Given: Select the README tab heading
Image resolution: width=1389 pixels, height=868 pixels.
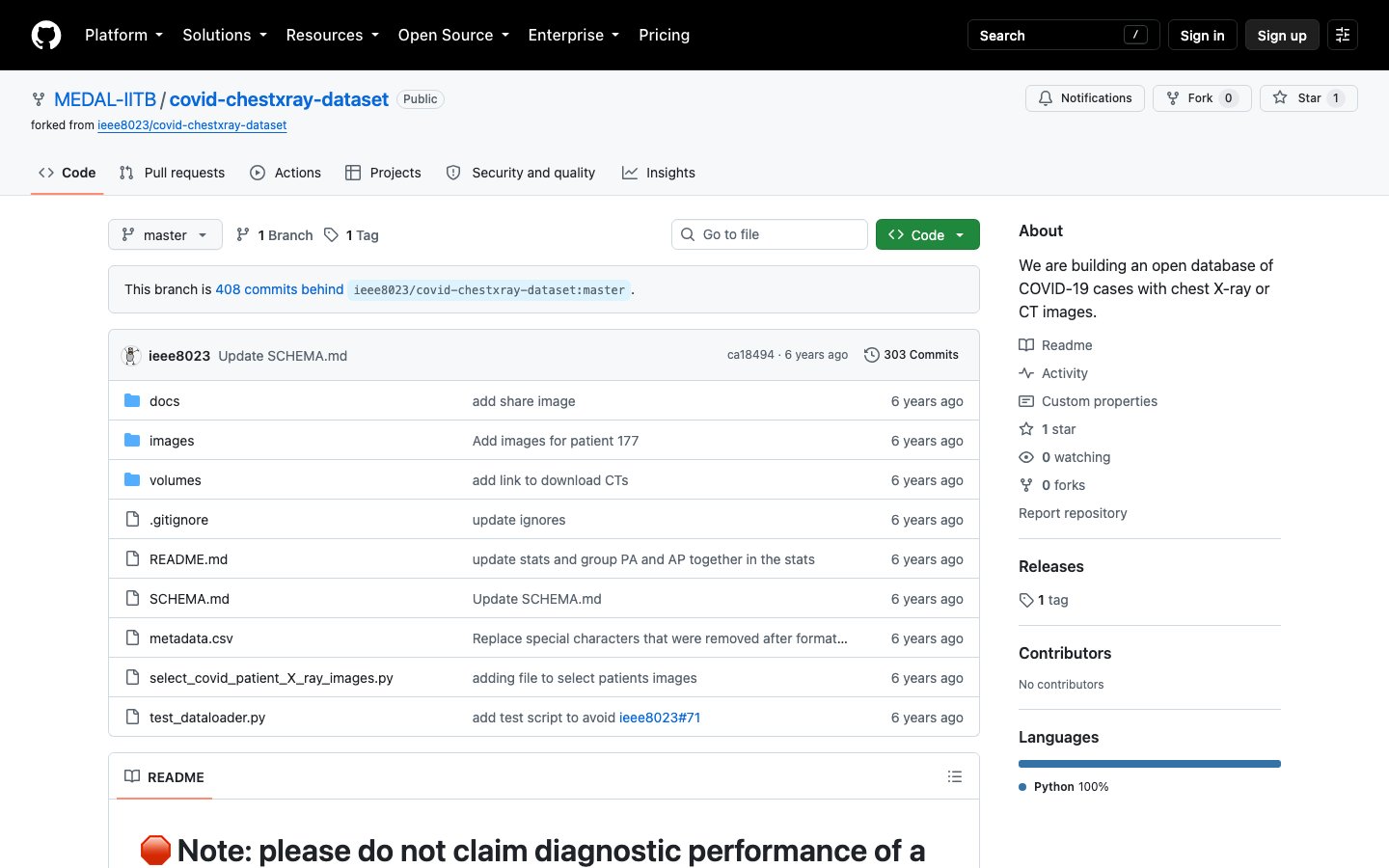Looking at the screenshot, I should (x=164, y=776).
